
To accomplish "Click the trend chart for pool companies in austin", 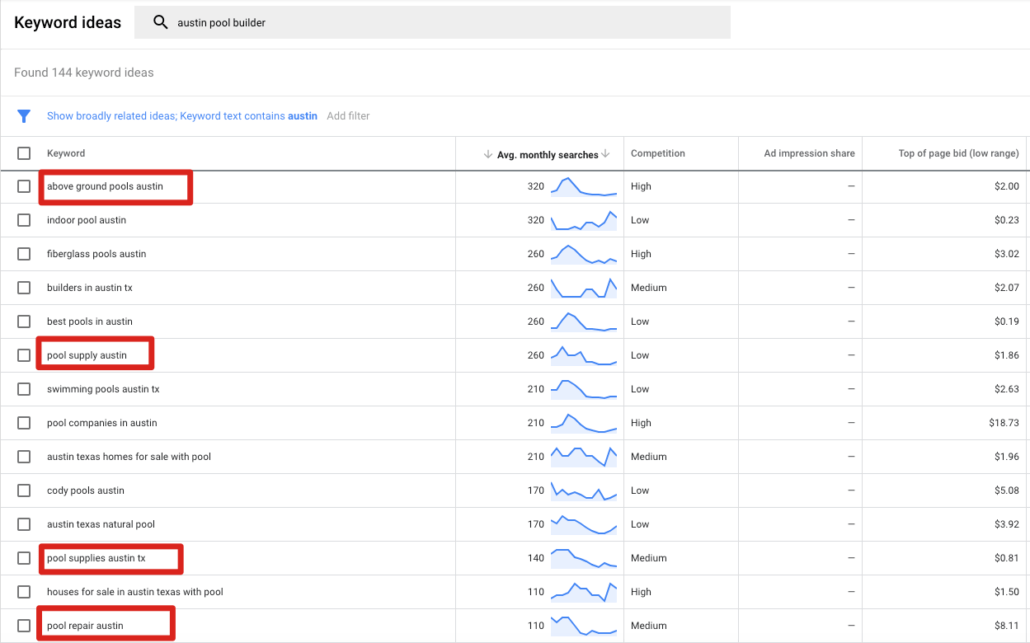I will tap(584, 423).
